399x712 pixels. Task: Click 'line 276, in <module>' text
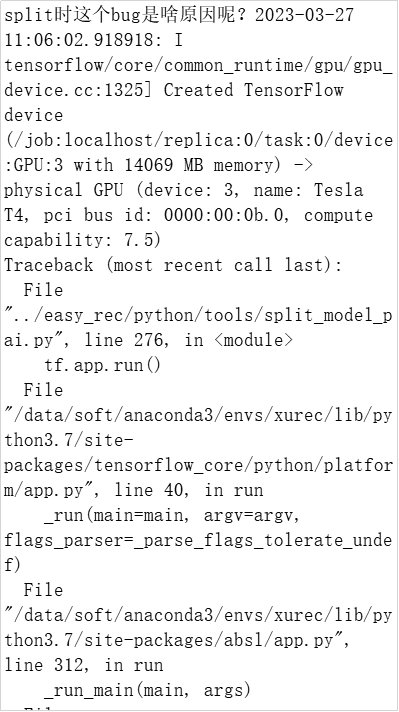pos(189,340)
